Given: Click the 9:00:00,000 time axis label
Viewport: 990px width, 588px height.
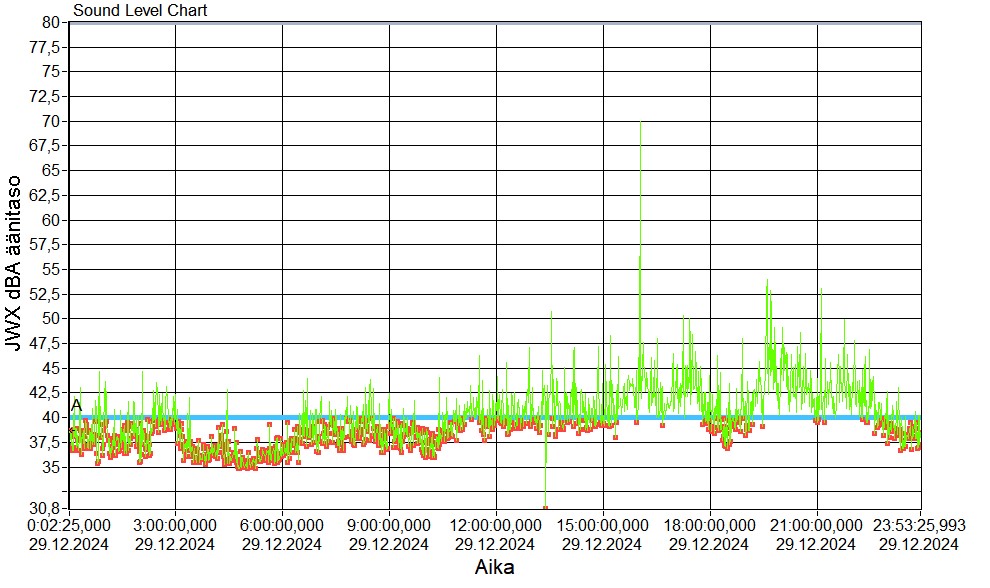Looking at the screenshot, I should click(x=389, y=526).
